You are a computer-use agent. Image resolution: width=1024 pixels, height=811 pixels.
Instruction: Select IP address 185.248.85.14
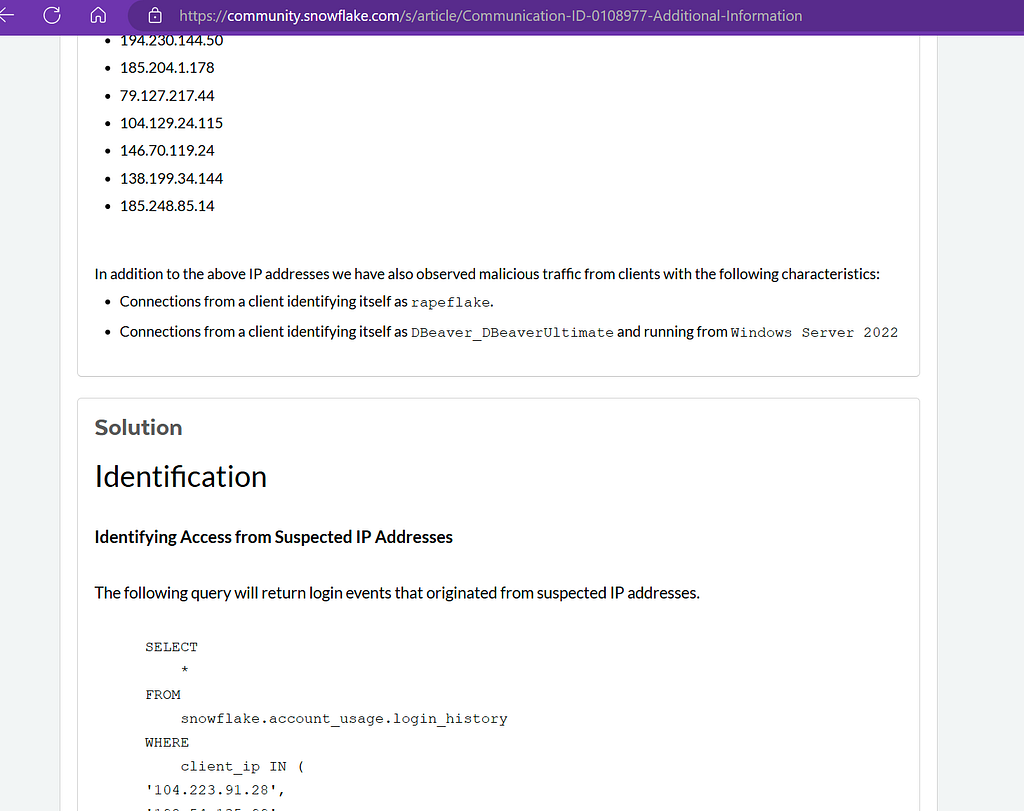[x=167, y=206]
